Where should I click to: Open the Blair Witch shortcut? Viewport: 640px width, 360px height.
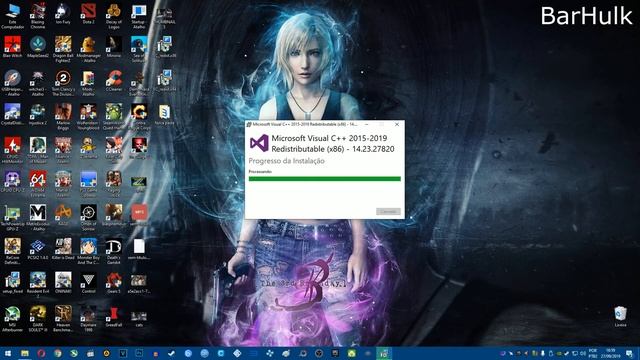(12, 47)
